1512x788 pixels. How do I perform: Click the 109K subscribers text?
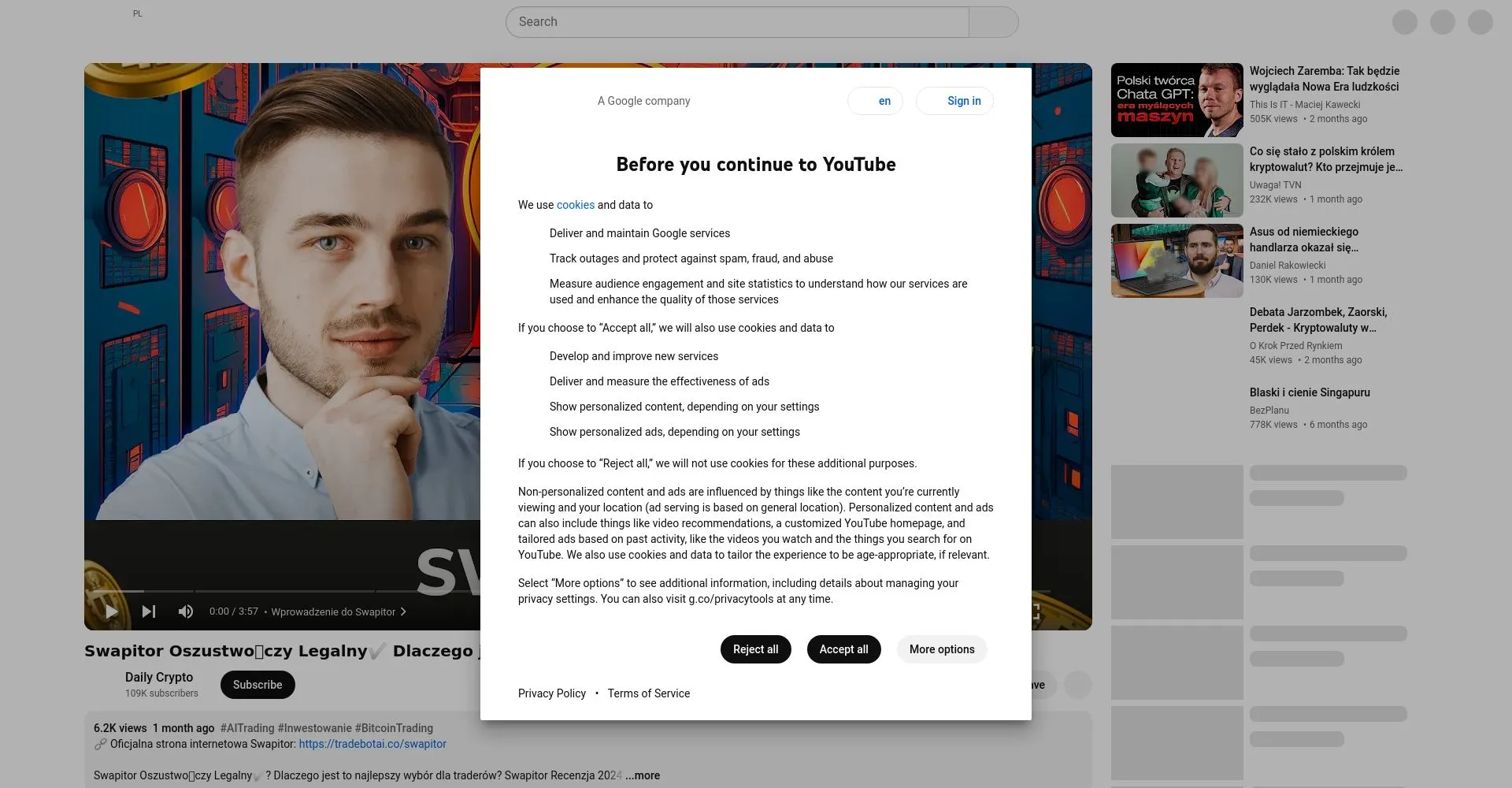[x=161, y=693]
